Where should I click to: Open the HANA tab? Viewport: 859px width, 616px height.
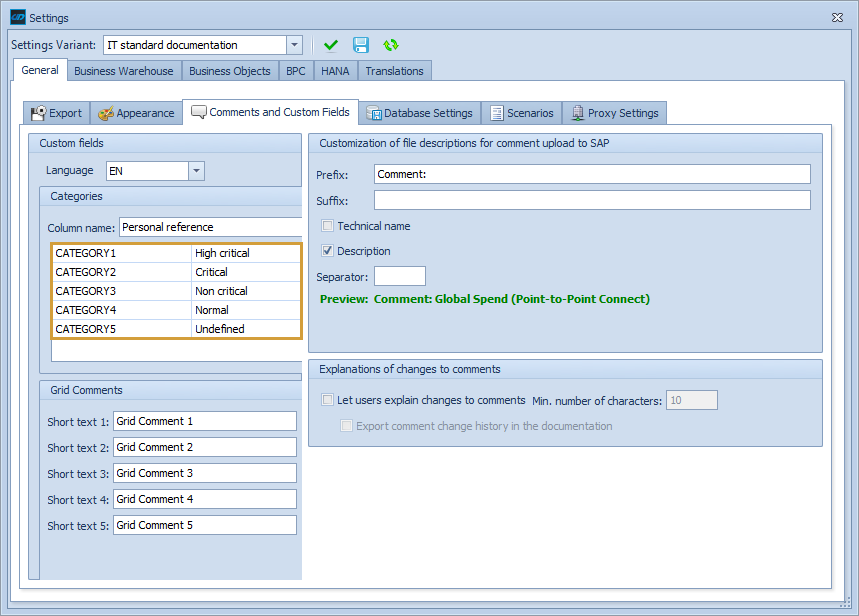point(334,70)
